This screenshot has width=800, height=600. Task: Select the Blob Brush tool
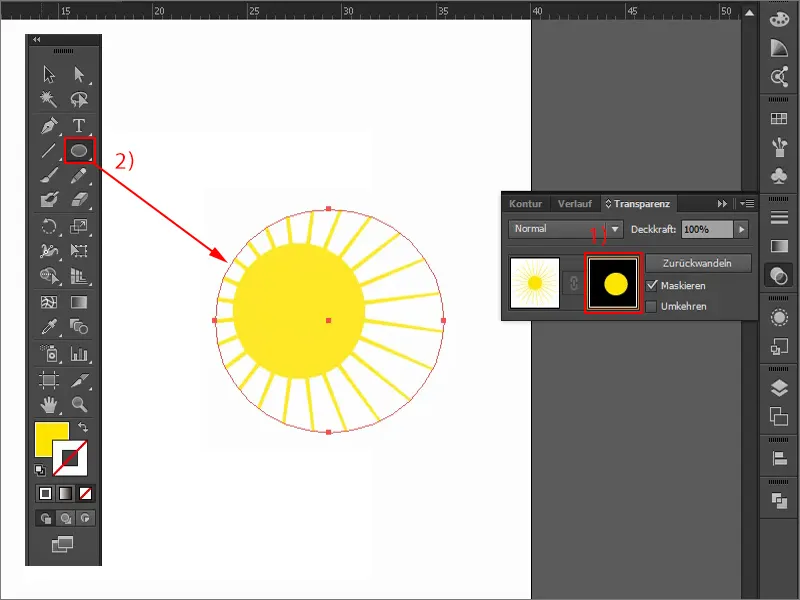click(x=49, y=199)
